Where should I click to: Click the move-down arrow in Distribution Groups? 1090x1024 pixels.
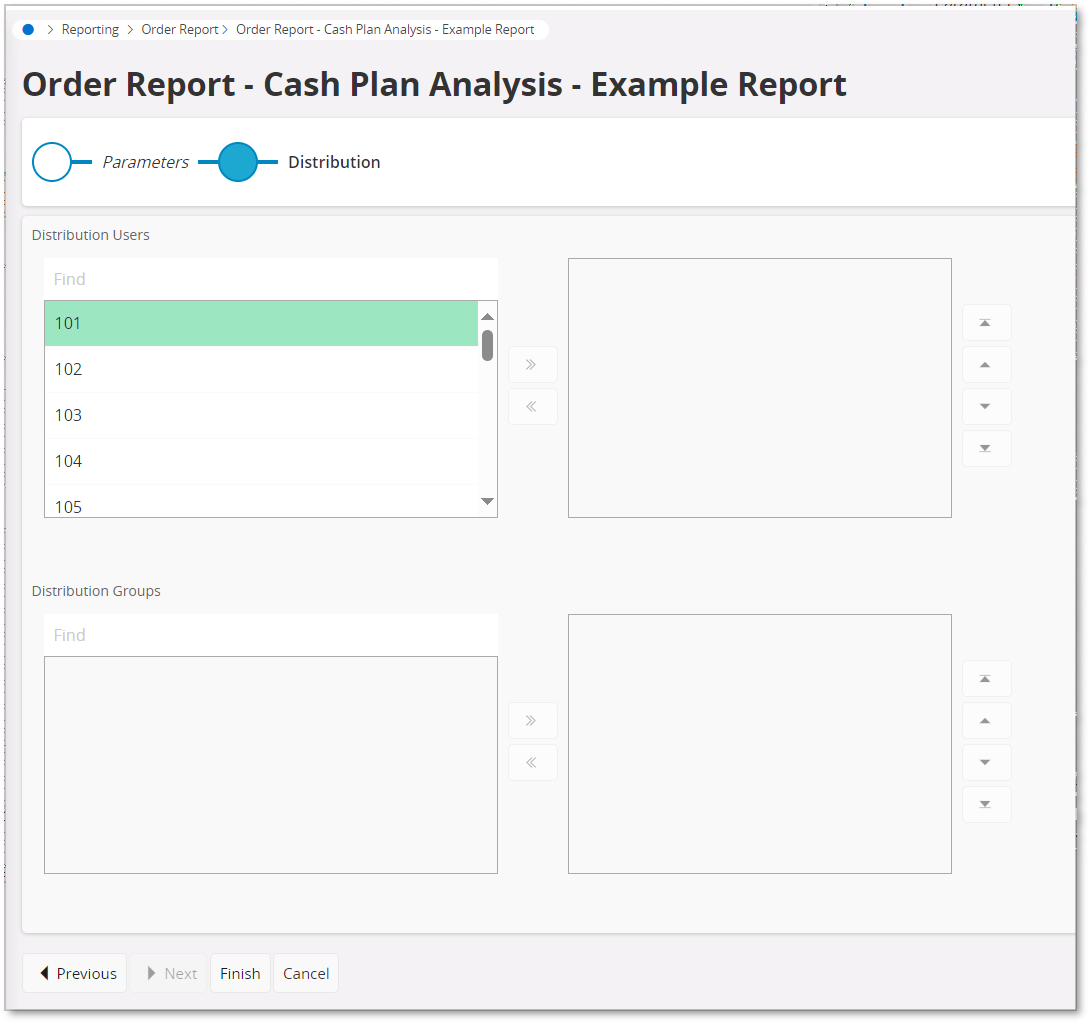(x=986, y=762)
